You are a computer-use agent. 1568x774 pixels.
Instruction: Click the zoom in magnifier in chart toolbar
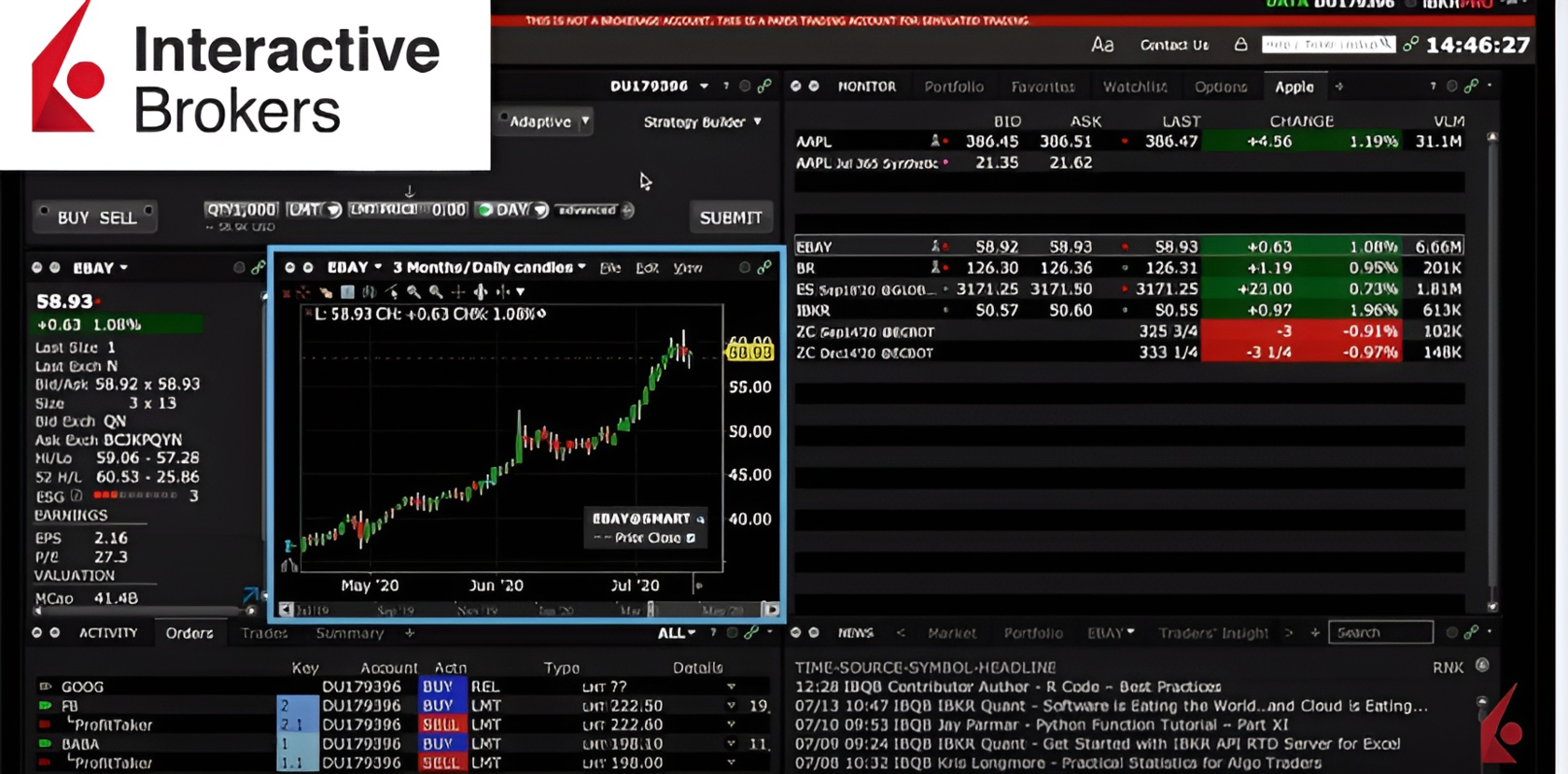[x=413, y=292]
